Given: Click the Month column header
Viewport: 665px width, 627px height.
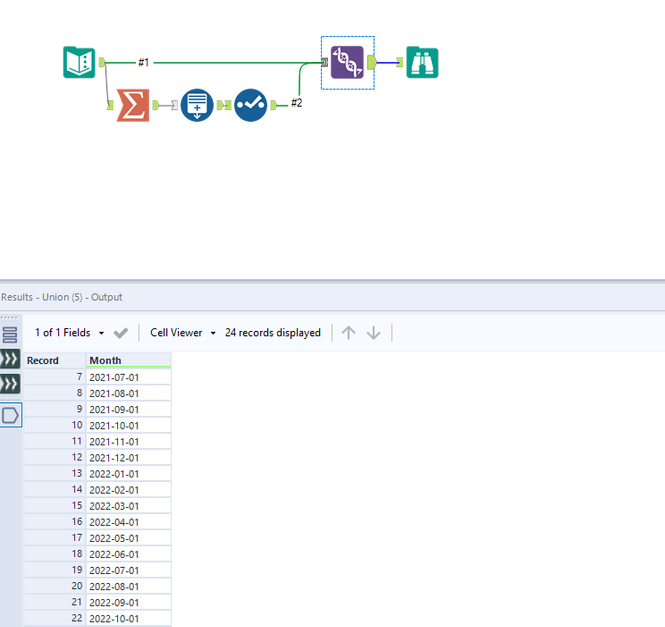Looking at the screenshot, I should pyautogui.click(x=129, y=360).
